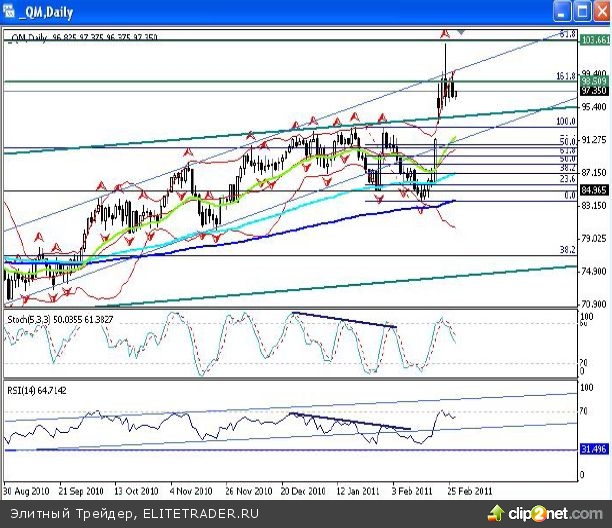Click the 100.0 Fibonacci level label

[x=567, y=121]
